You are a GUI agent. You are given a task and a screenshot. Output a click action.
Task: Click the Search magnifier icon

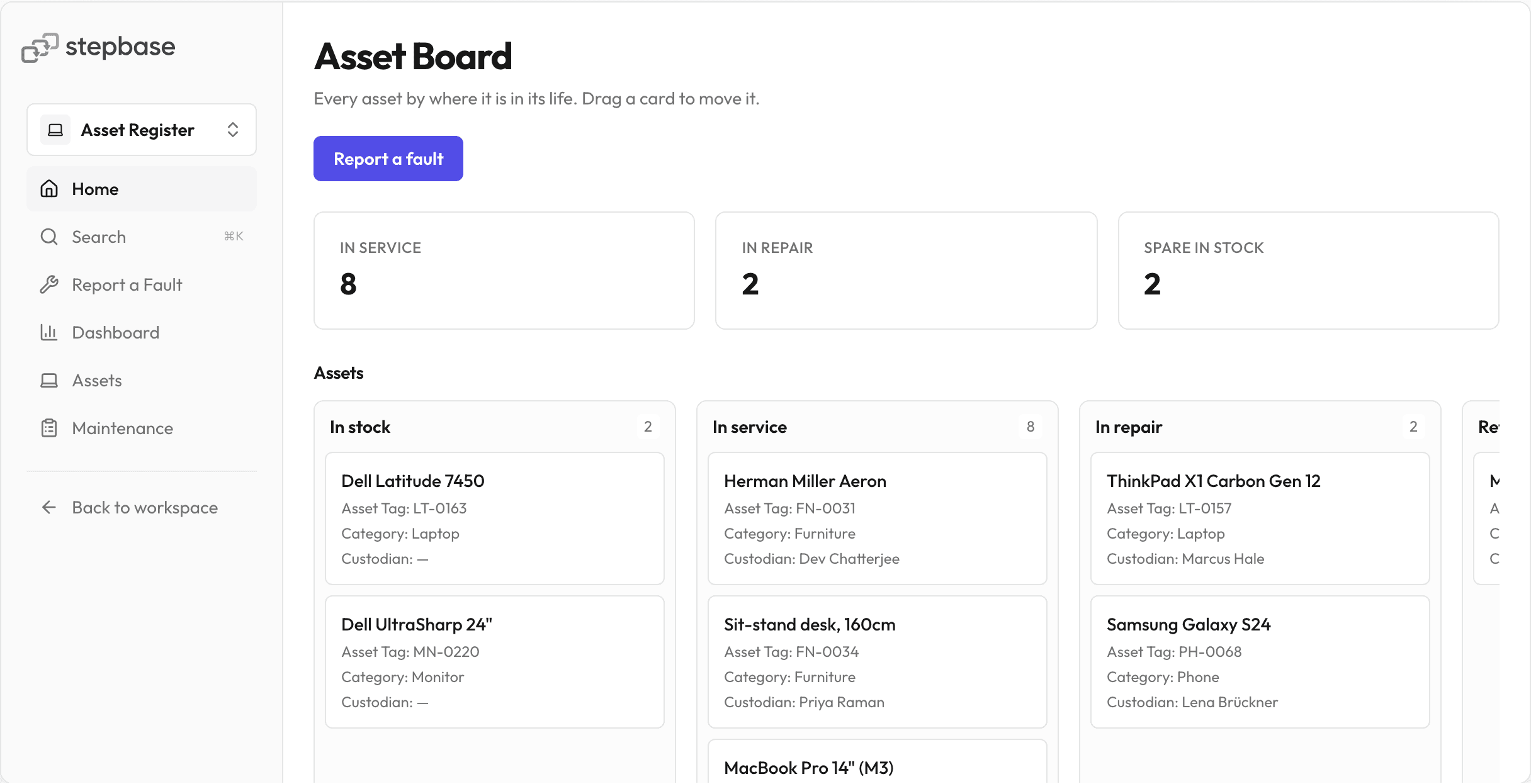click(x=49, y=237)
